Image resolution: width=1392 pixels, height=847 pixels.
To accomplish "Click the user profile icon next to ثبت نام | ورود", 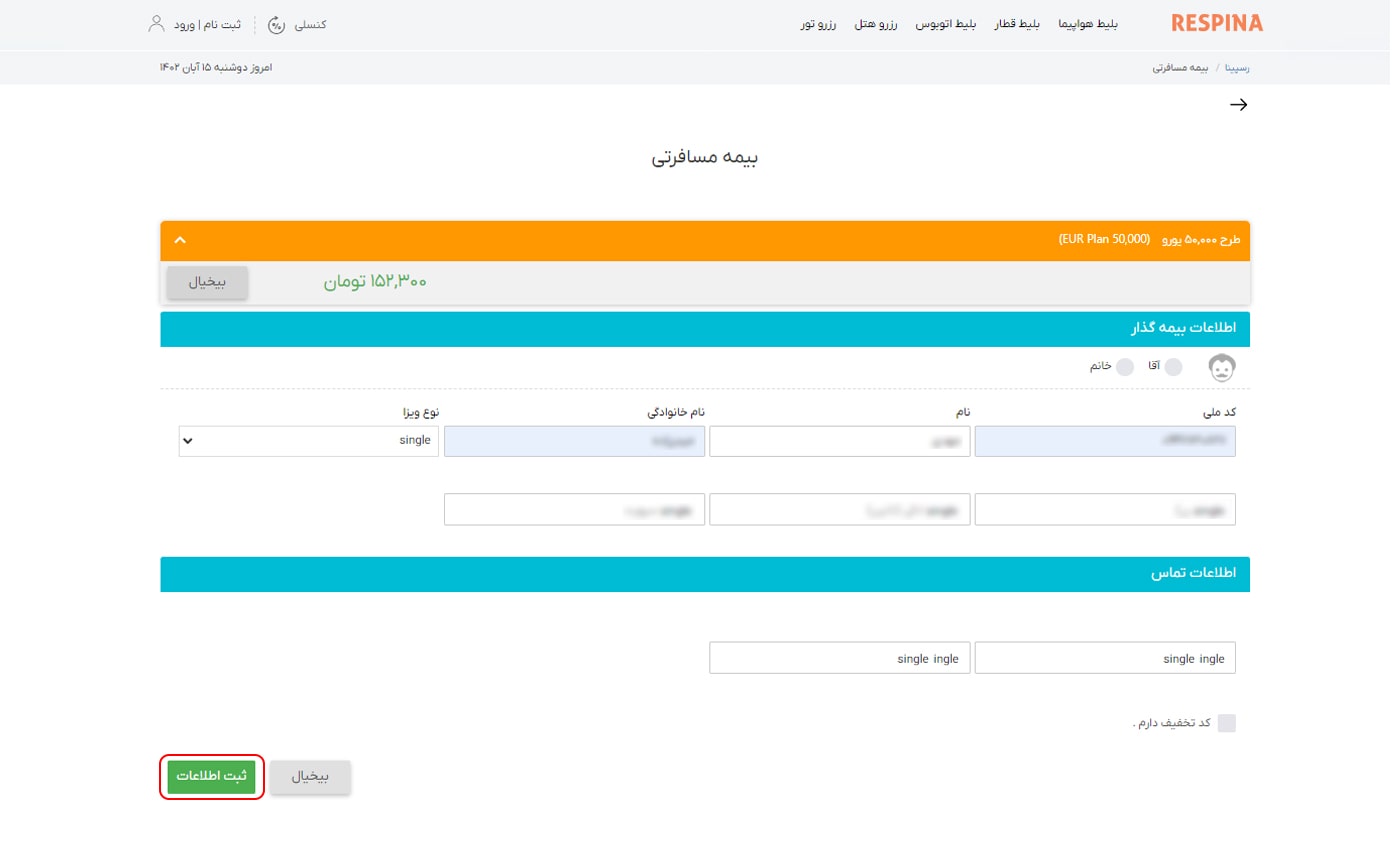I will tap(156, 23).
